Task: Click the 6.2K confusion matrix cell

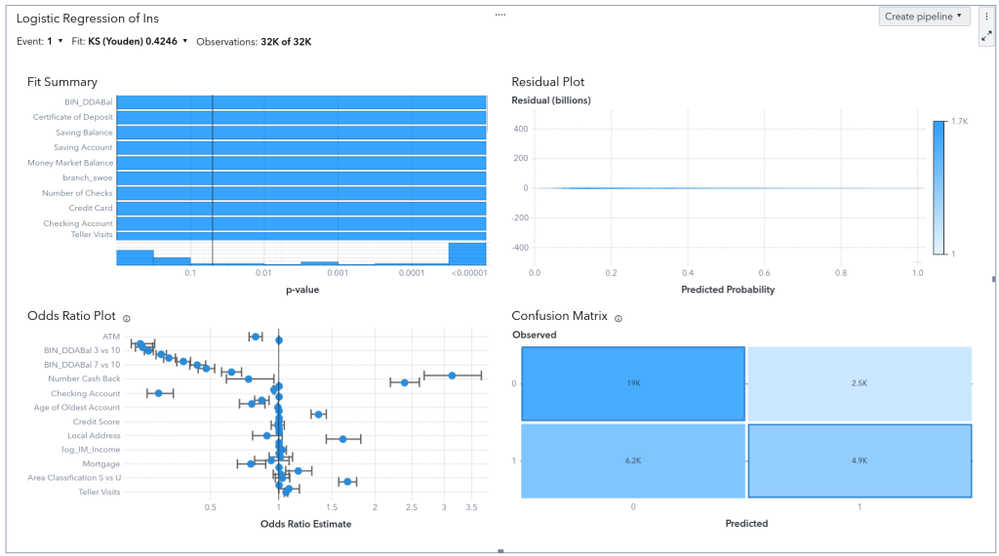Action: click(633, 461)
